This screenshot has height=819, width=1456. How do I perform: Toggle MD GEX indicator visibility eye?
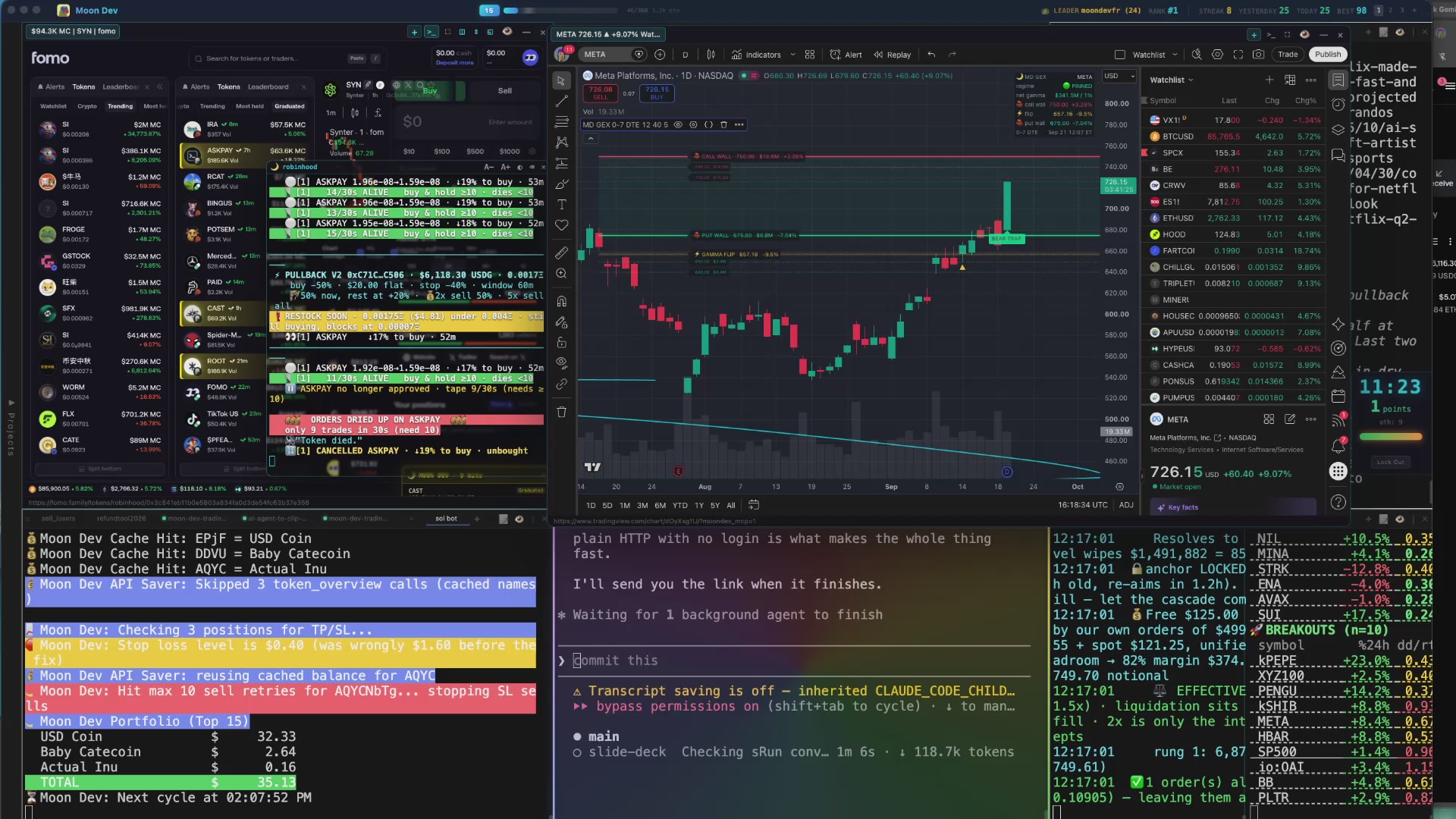[x=678, y=124]
